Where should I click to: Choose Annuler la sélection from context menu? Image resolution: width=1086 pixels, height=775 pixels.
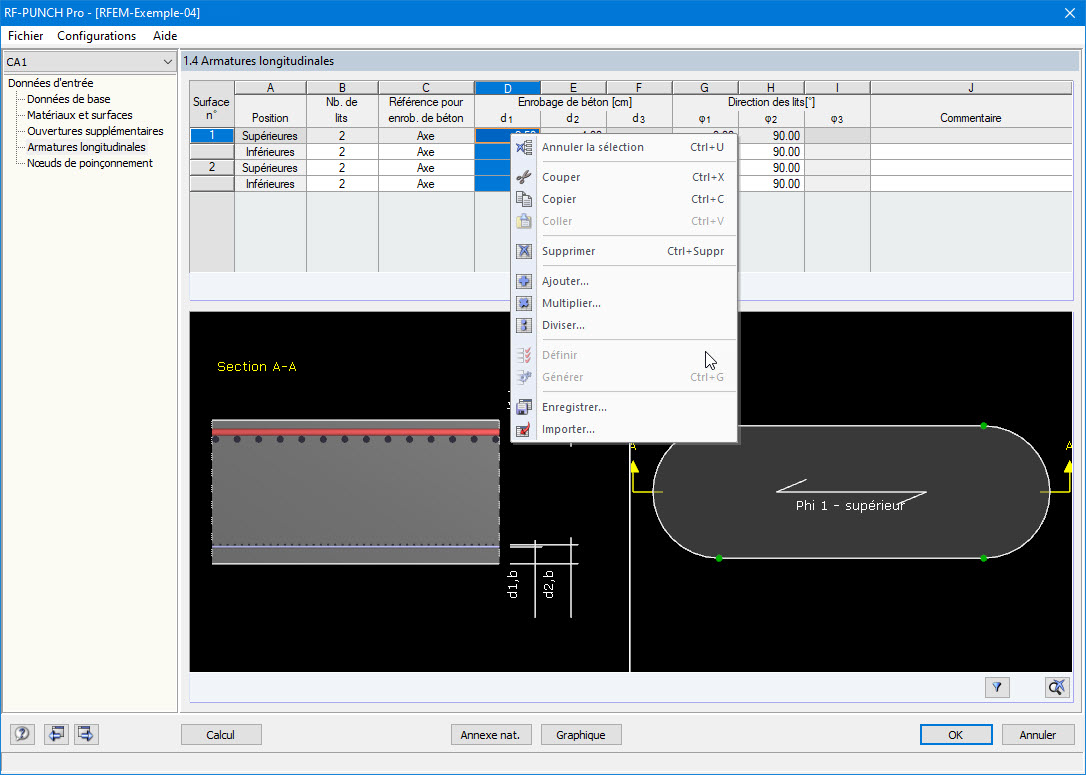[624, 147]
